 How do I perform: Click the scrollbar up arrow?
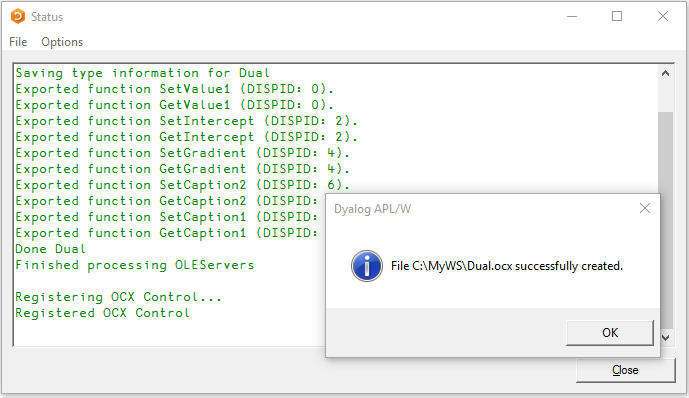tap(665, 73)
